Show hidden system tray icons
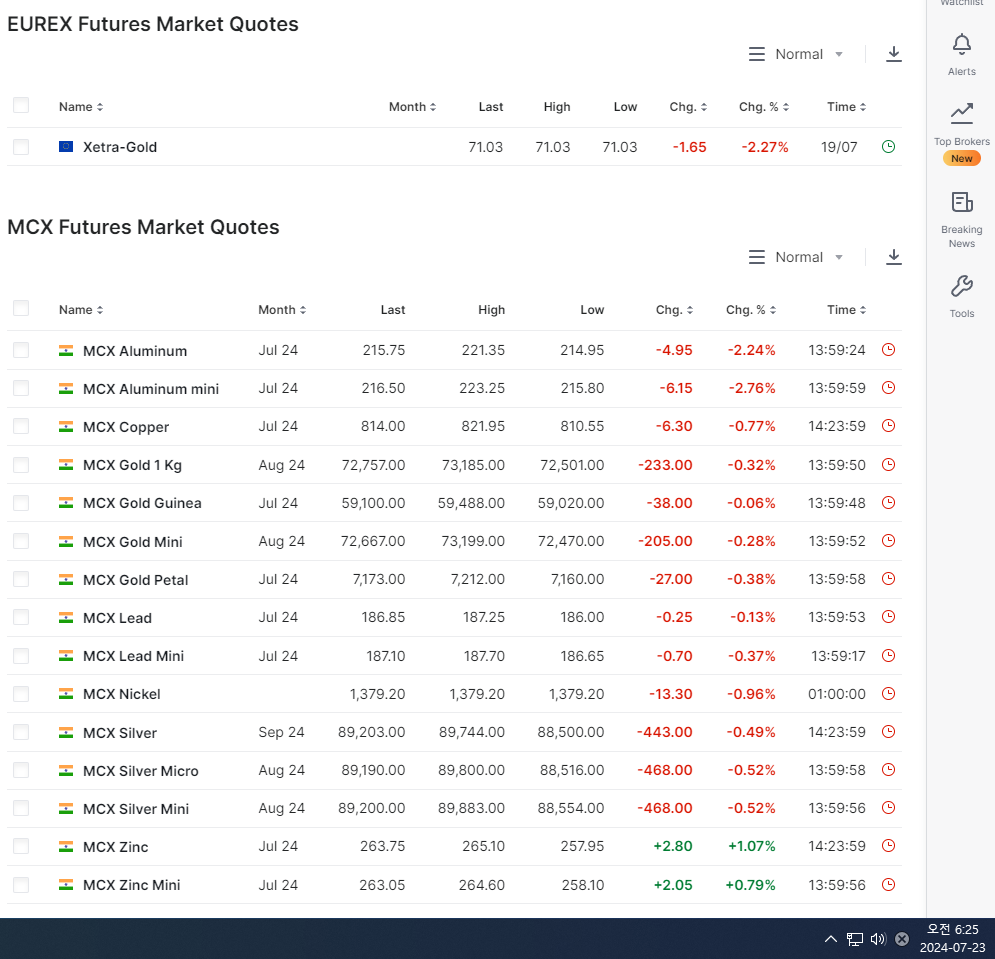Viewport: 995px width, 959px height. [x=830, y=939]
